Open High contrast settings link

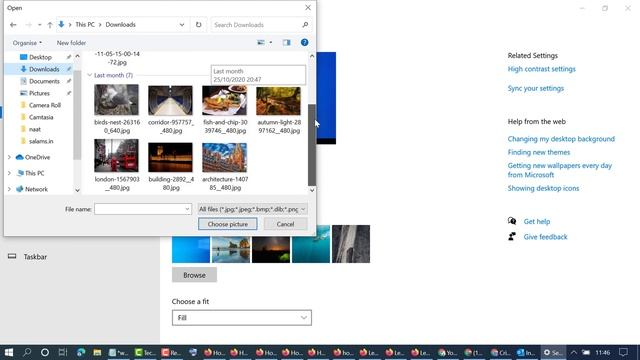(x=541, y=69)
